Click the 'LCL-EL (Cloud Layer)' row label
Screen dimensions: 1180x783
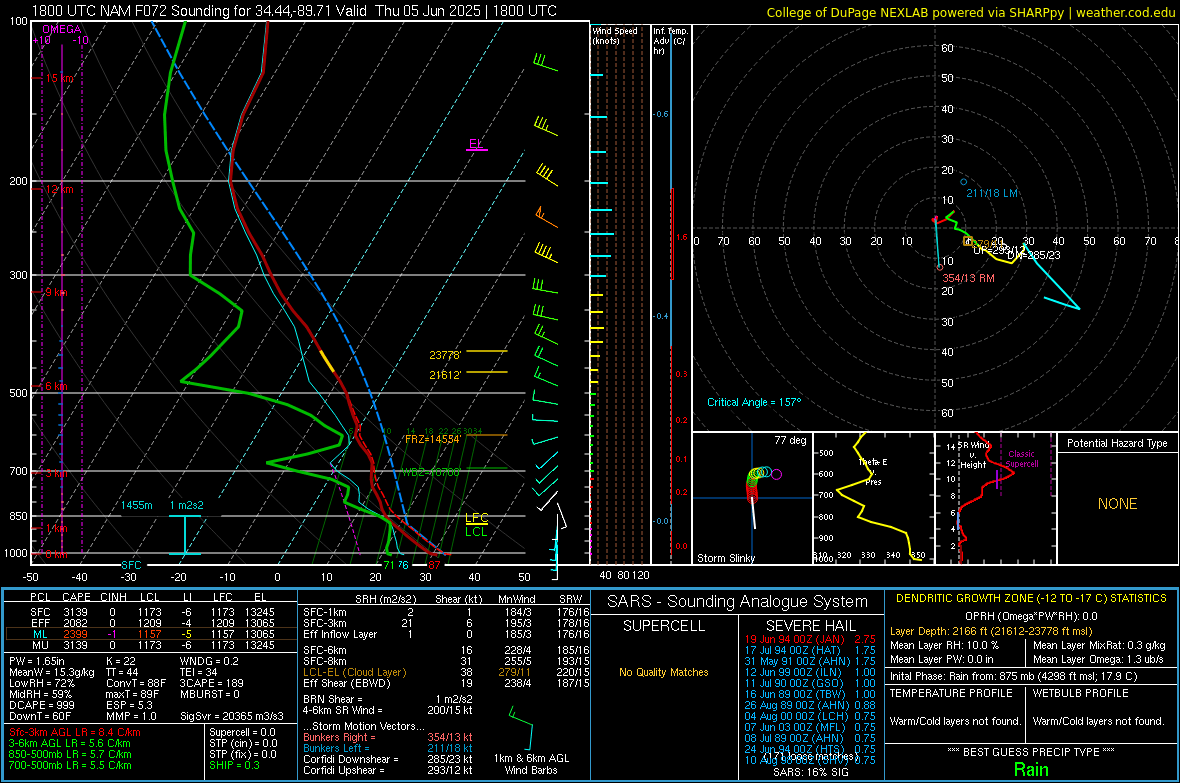tap(354, 672)
